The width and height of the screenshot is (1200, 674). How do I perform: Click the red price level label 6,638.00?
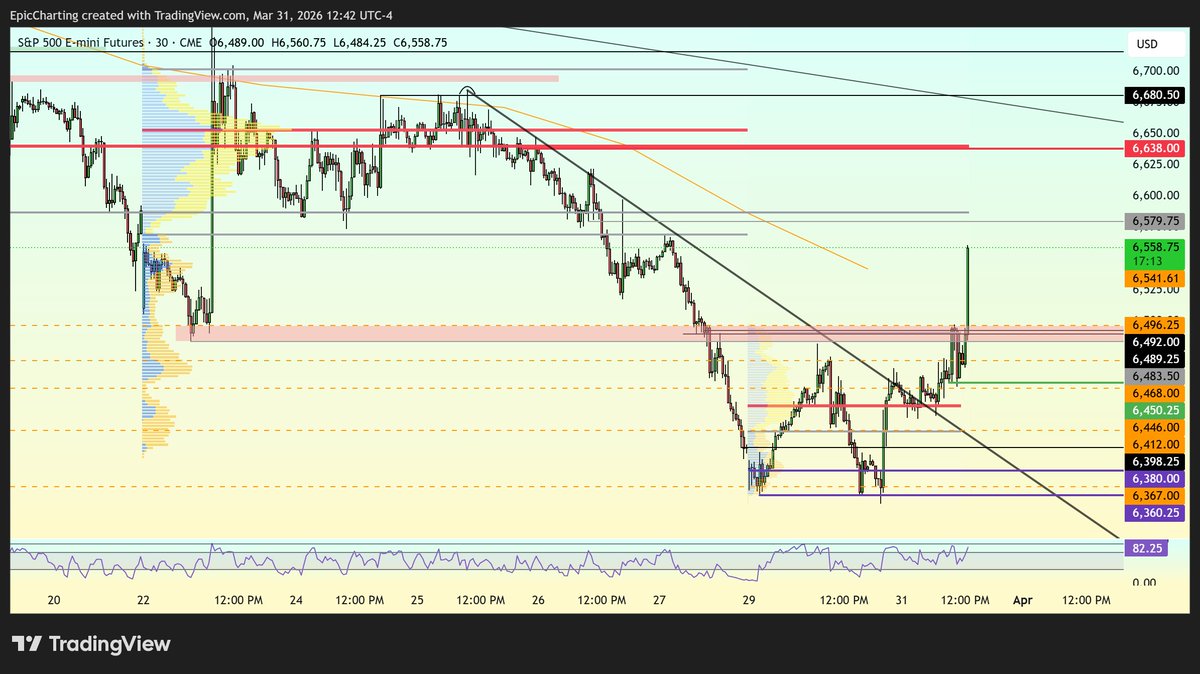click(1155, 148)
